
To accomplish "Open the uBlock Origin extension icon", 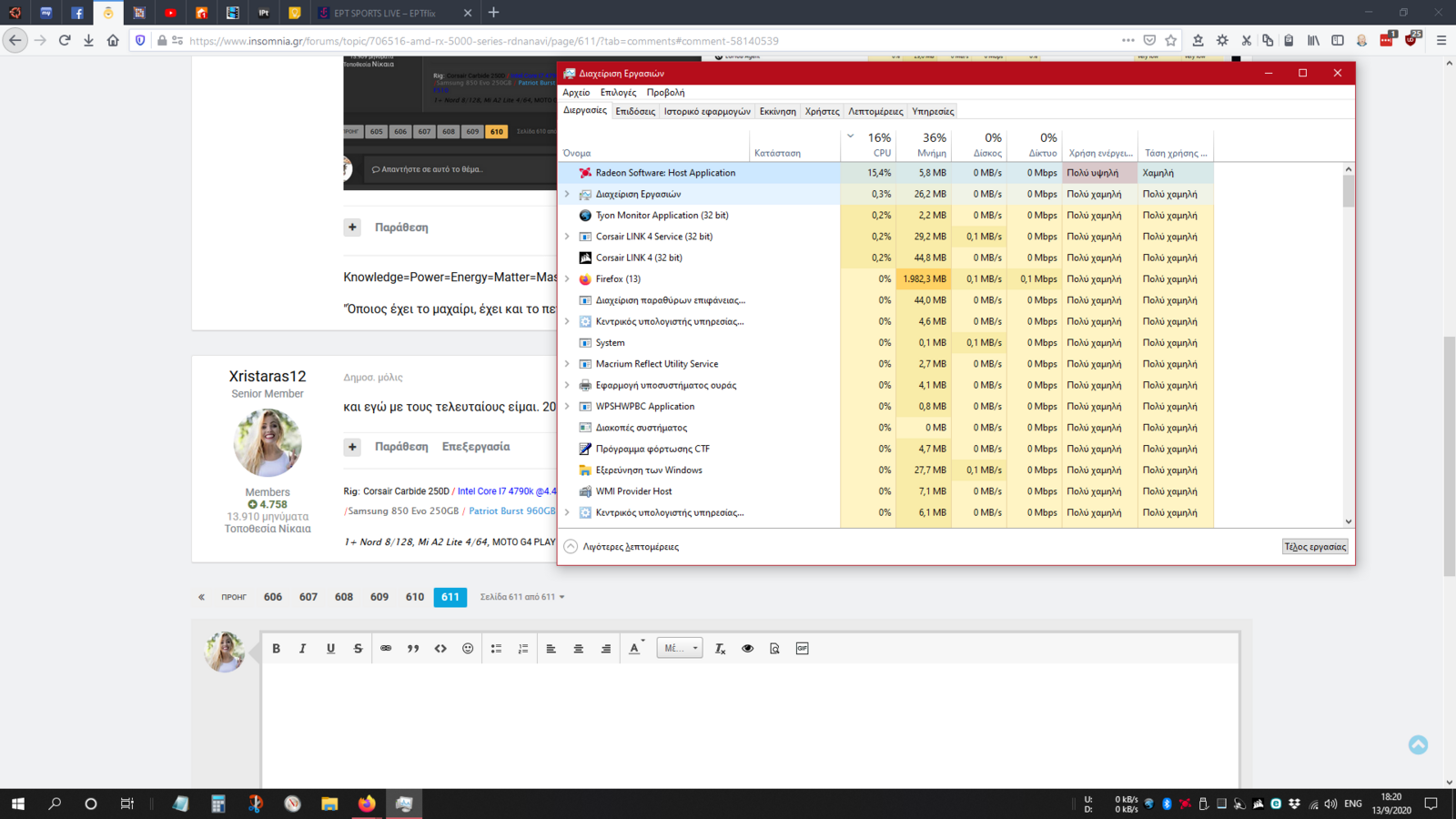I will (x=1410, y=40).
